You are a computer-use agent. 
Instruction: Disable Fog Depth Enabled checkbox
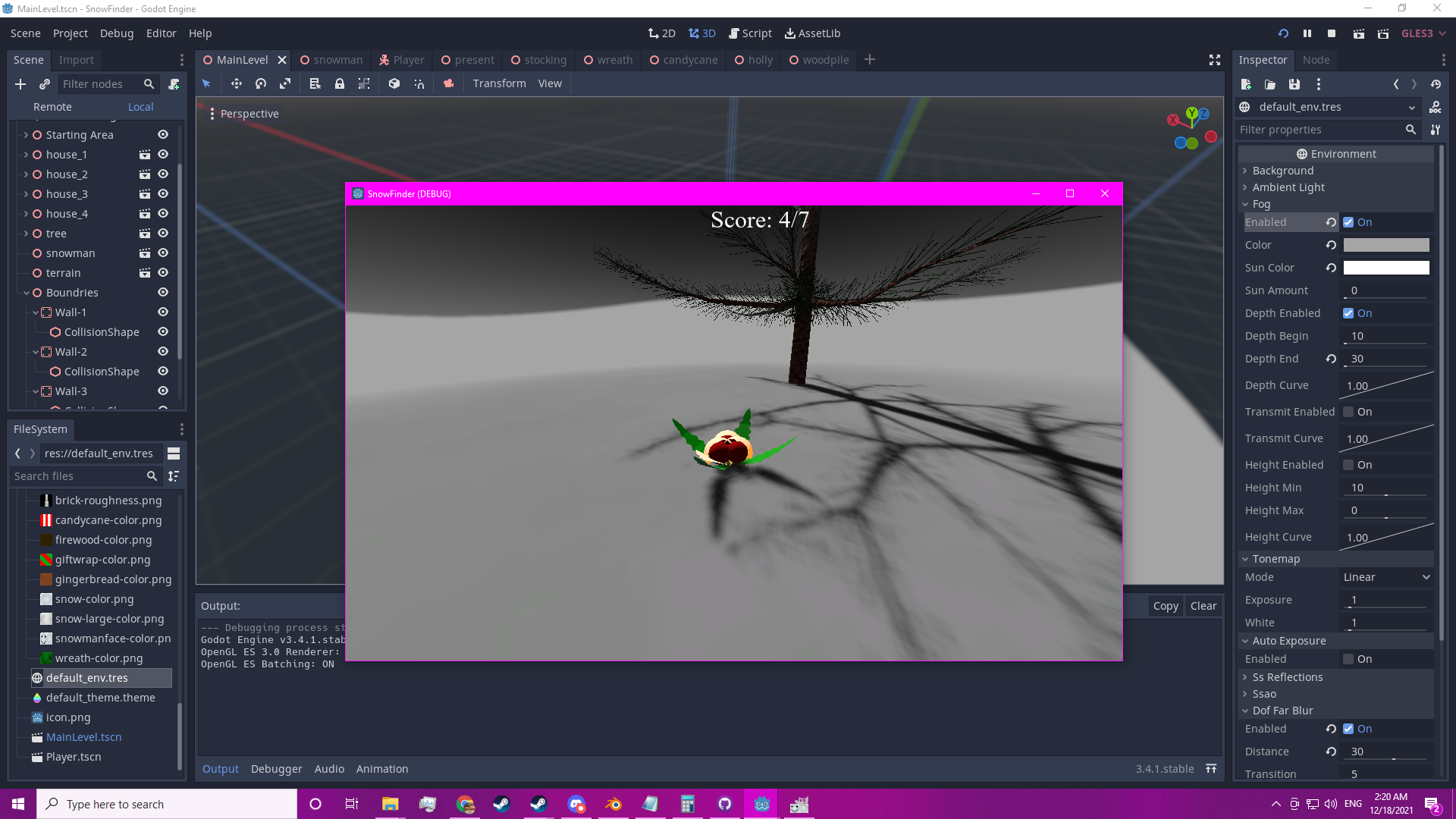point(1348,313)
